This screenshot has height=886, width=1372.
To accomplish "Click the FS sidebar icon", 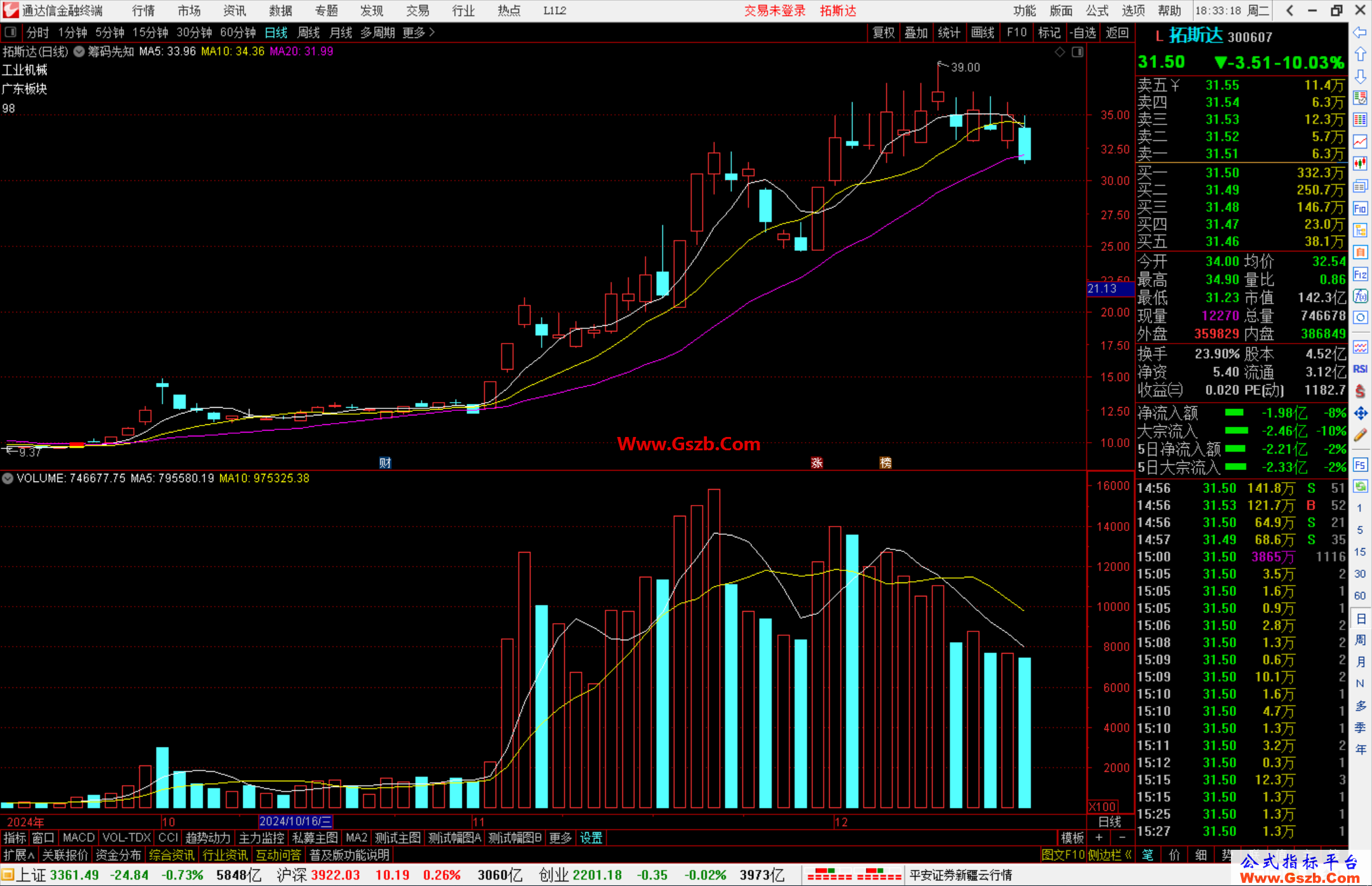I will [x=1360, y=465].
